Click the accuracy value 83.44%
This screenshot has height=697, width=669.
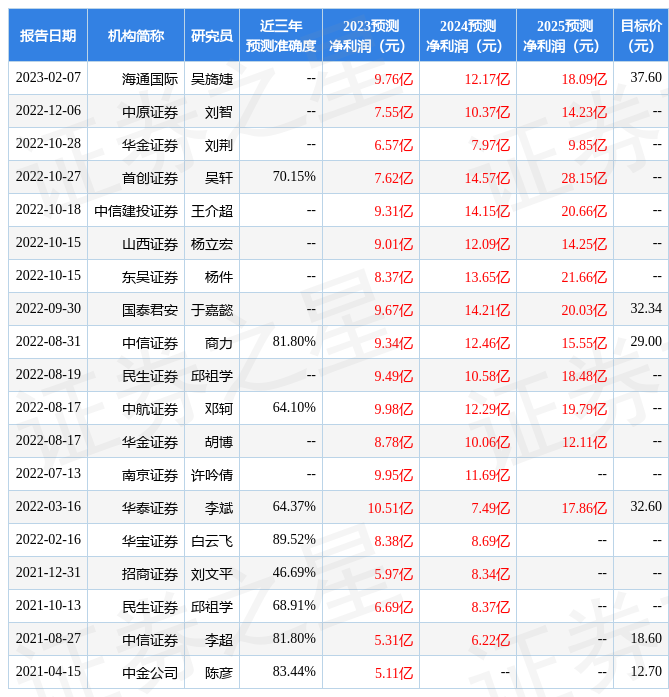pyautogui.click(x=294, y=671)
